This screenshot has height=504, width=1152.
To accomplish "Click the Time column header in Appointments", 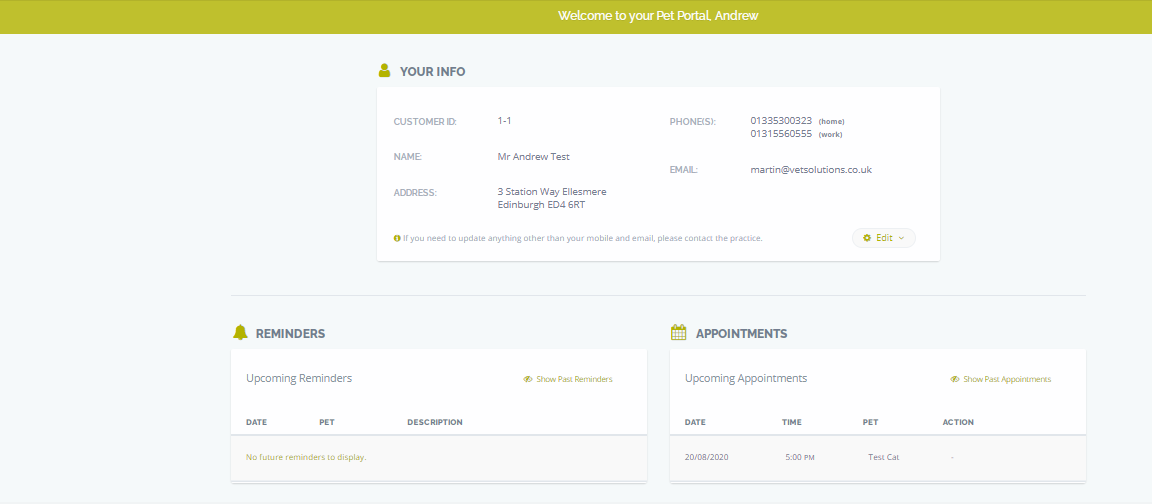I will tap(792, 422).
